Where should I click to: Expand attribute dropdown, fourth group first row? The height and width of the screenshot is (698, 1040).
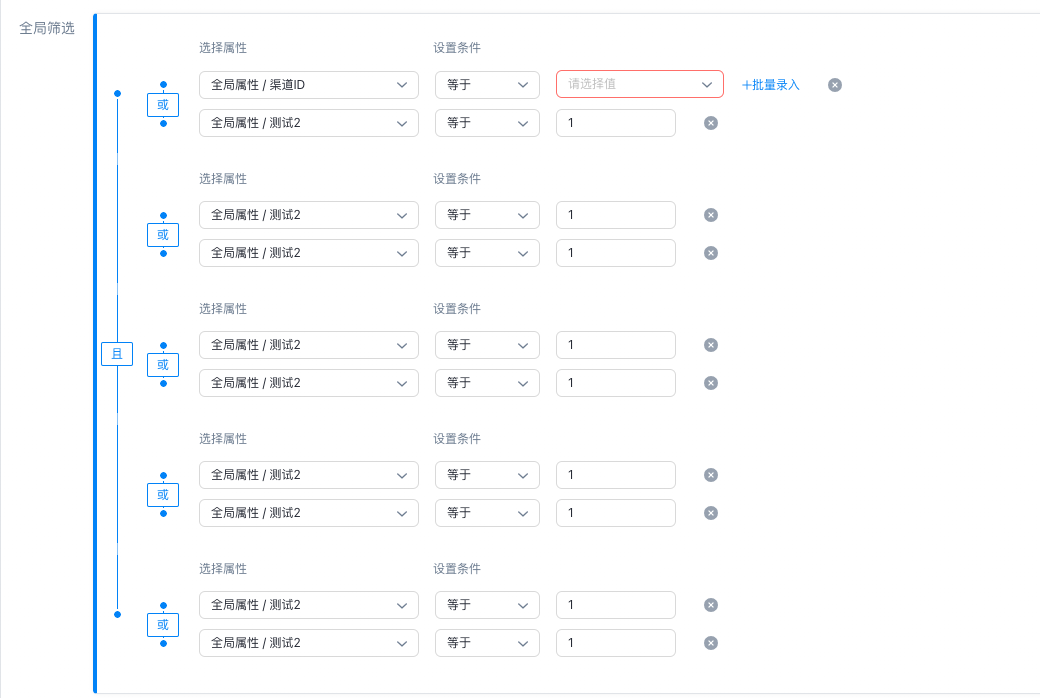click(x=308, y=475)
